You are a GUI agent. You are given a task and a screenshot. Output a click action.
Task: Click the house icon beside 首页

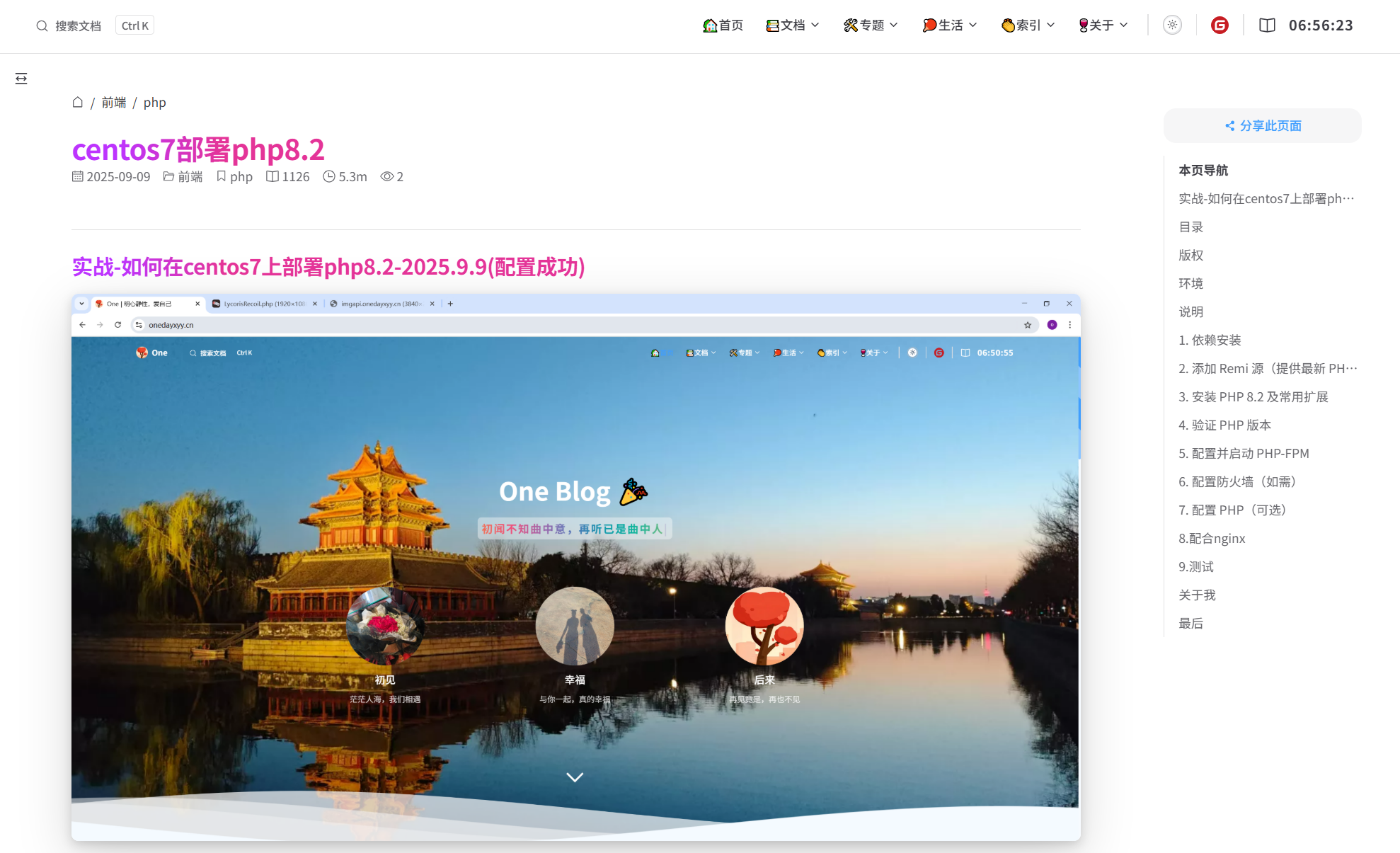click(710, 25)
